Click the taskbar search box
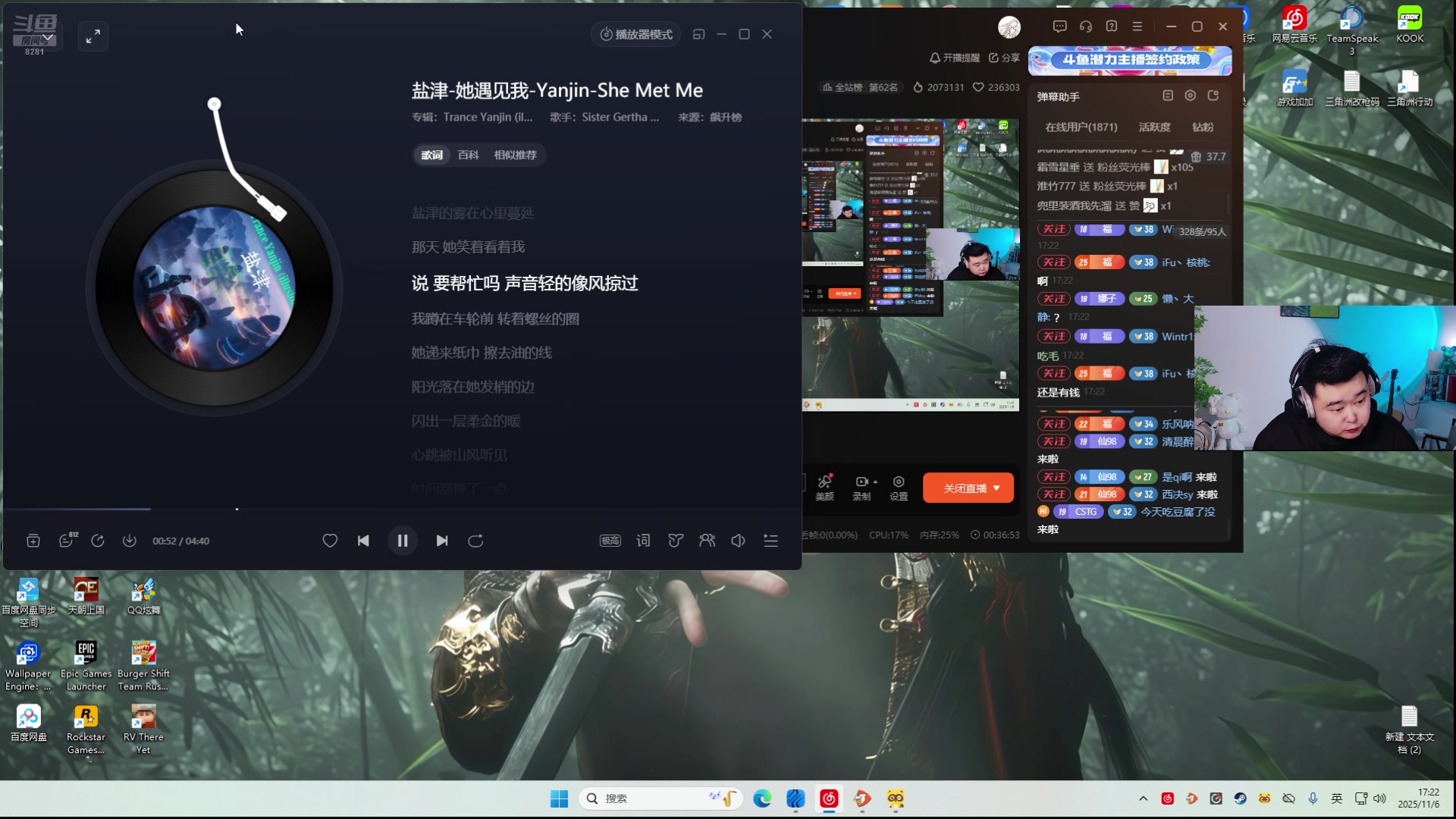Viewport: 1456px width, 819px height. click(x=660, y=798)
